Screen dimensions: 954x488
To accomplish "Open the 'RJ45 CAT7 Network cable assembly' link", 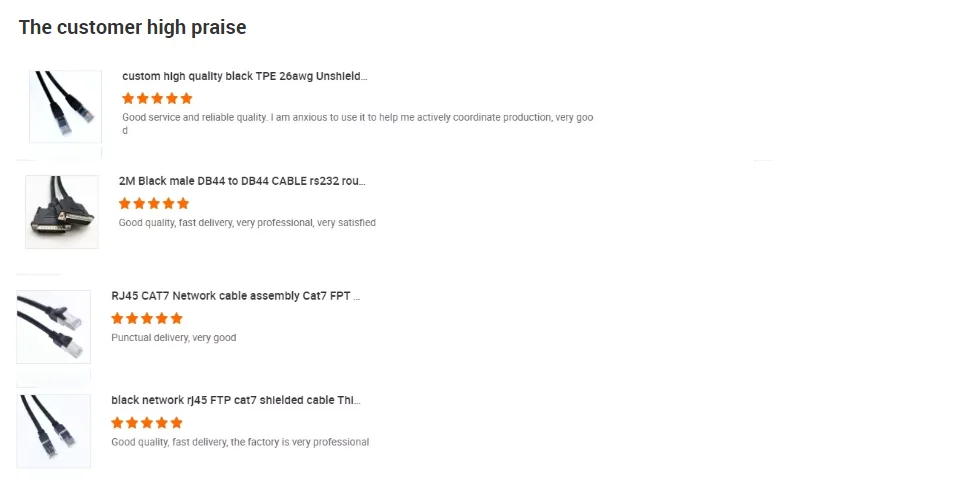I will tap(235, 296).
